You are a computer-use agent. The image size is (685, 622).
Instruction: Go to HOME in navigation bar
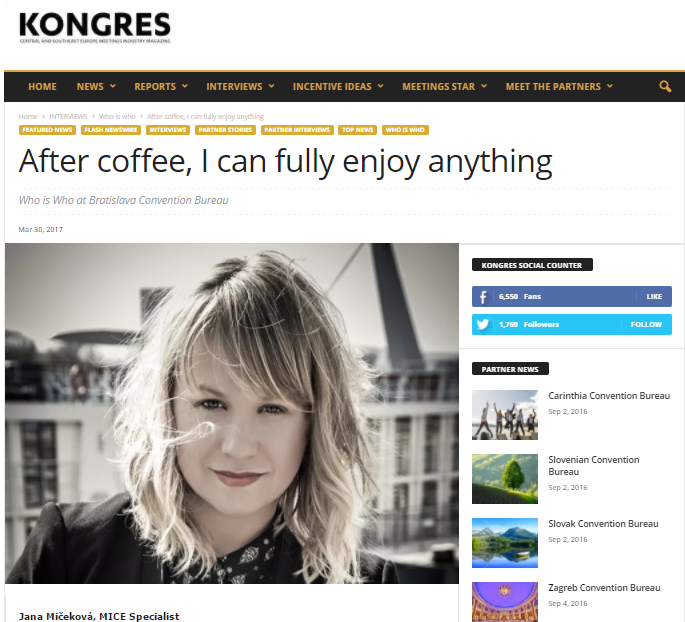42,86
